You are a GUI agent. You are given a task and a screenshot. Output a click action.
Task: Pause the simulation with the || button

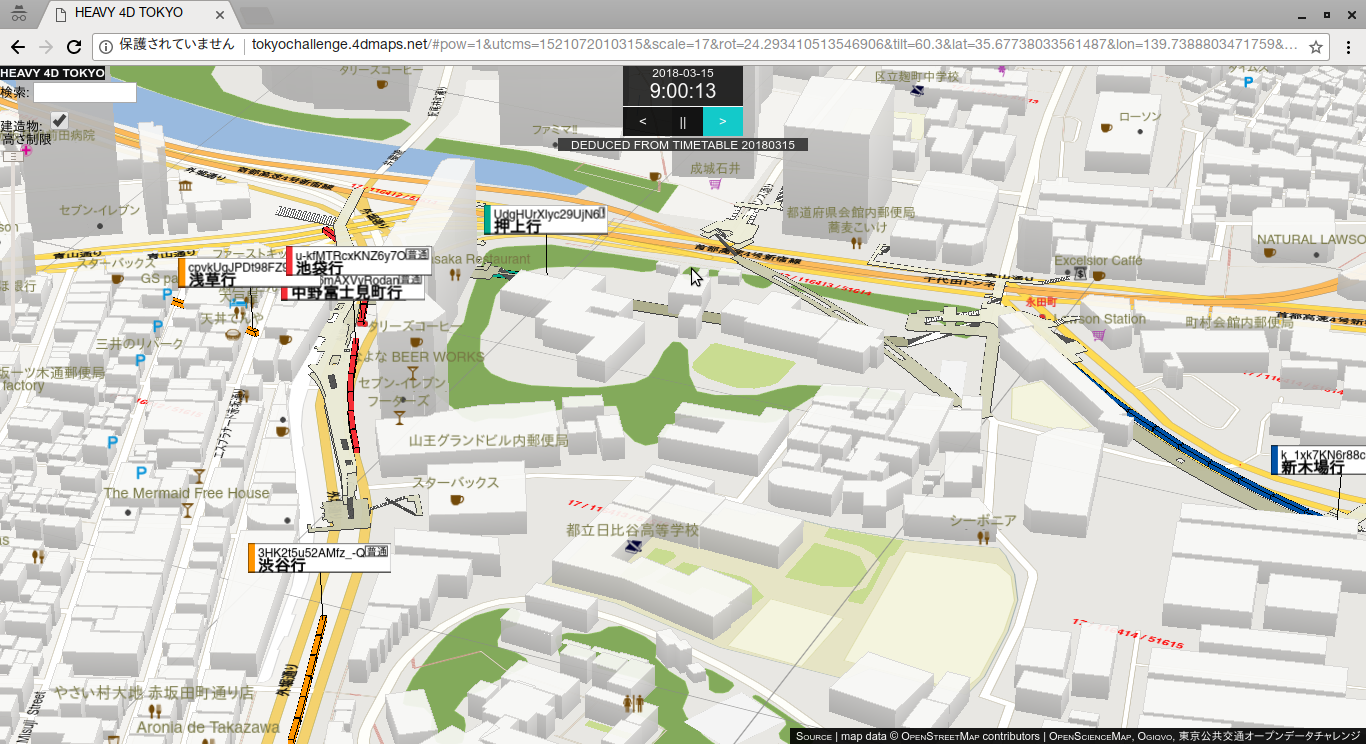[x=683, y=121]
